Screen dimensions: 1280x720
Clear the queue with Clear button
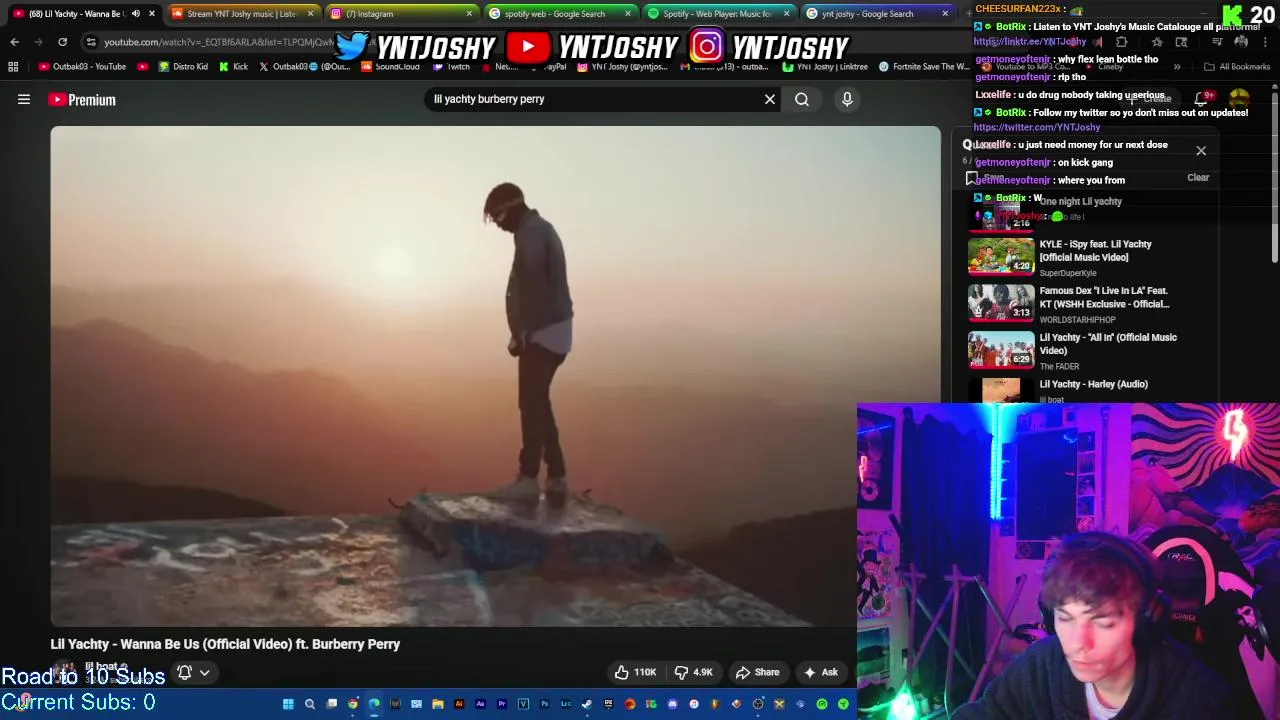[1198, 178]
